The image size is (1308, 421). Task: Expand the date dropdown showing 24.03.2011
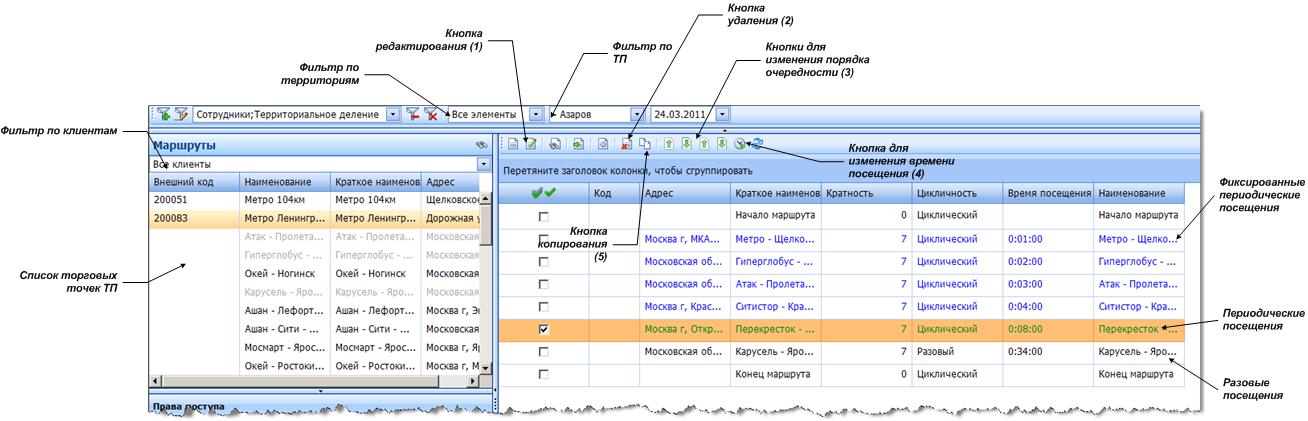click(722, 115)
